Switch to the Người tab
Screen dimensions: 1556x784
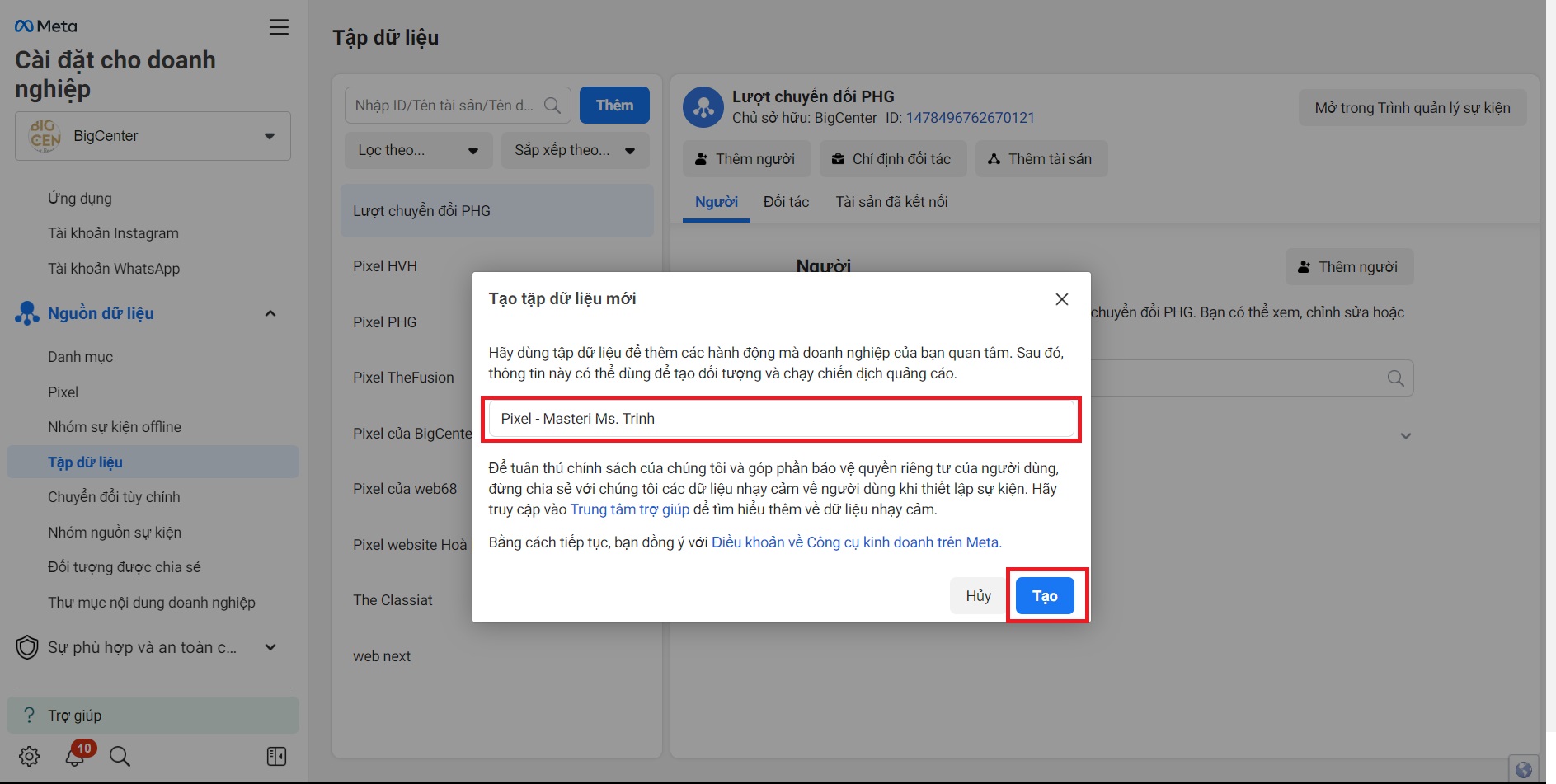(717, 202)
